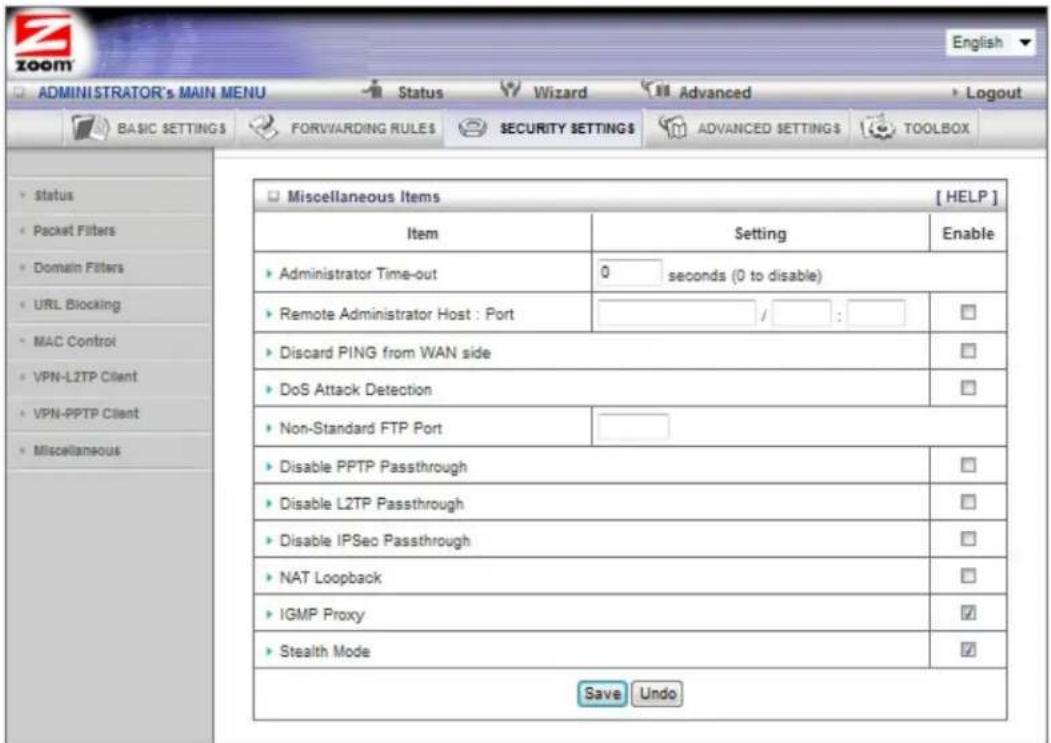This screenshot has width=1051, height=743.
Task: Click arrow beside IGMP Proxy
Action: (269, 614)
